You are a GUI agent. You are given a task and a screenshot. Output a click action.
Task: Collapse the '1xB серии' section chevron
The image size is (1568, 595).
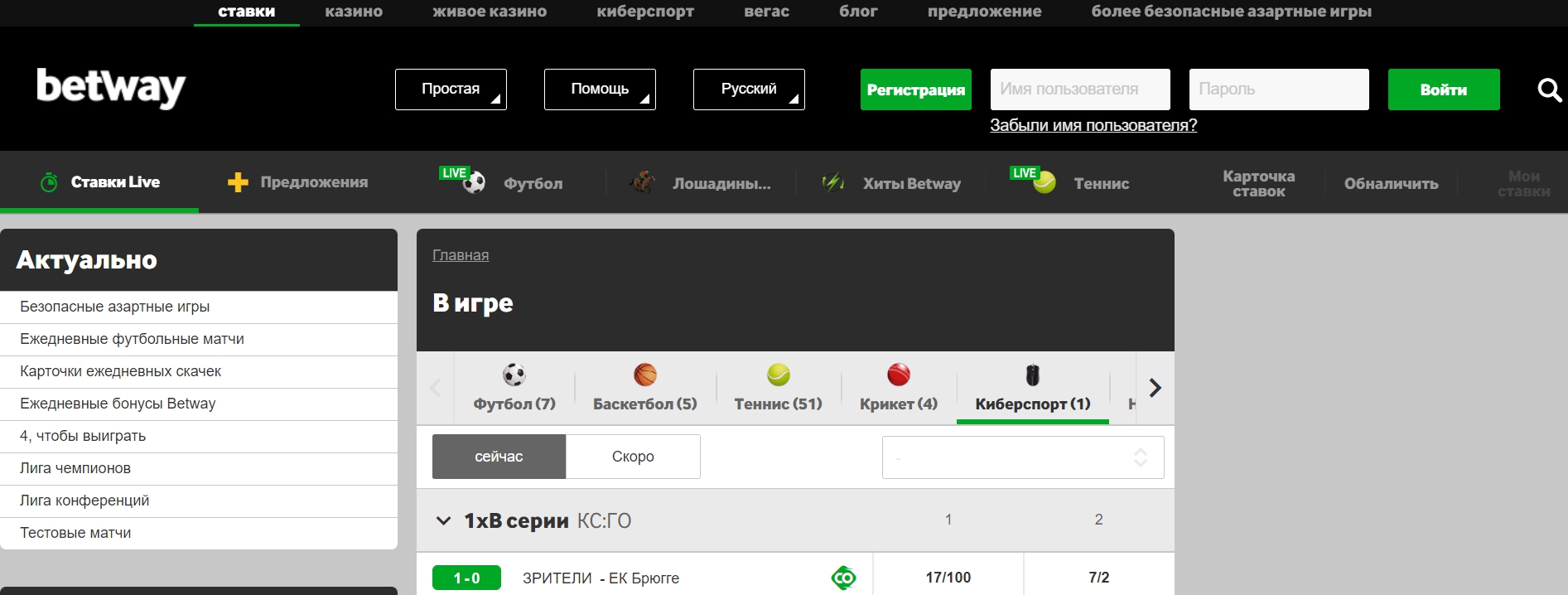click(x=443, y=521)
